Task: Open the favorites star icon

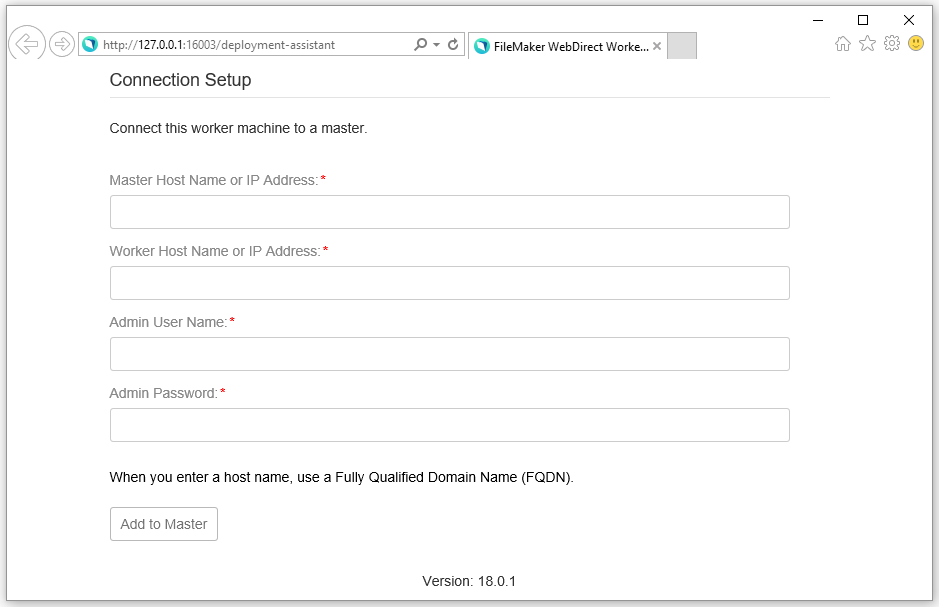Action: click(x=867, y=44)
